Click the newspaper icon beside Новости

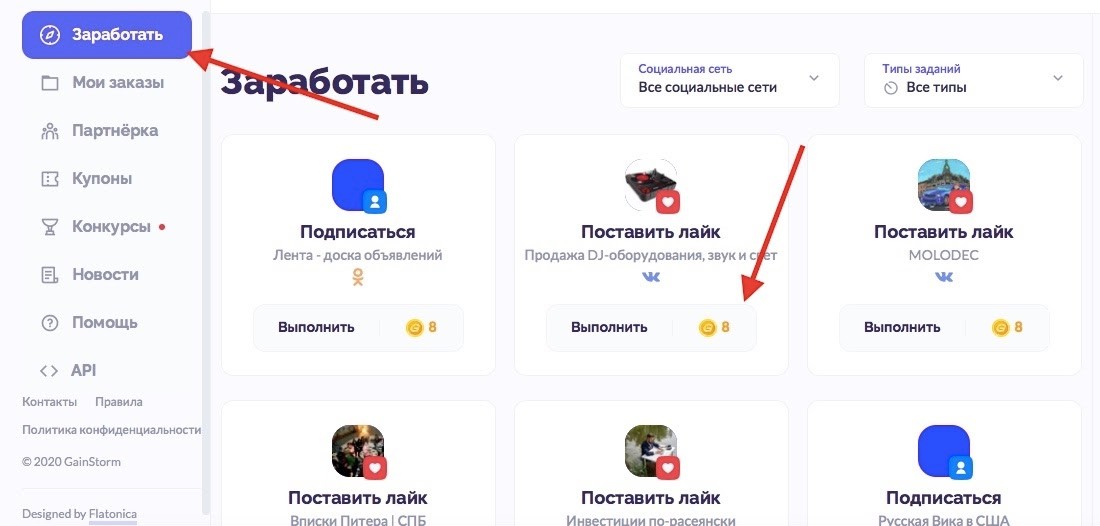50,275
